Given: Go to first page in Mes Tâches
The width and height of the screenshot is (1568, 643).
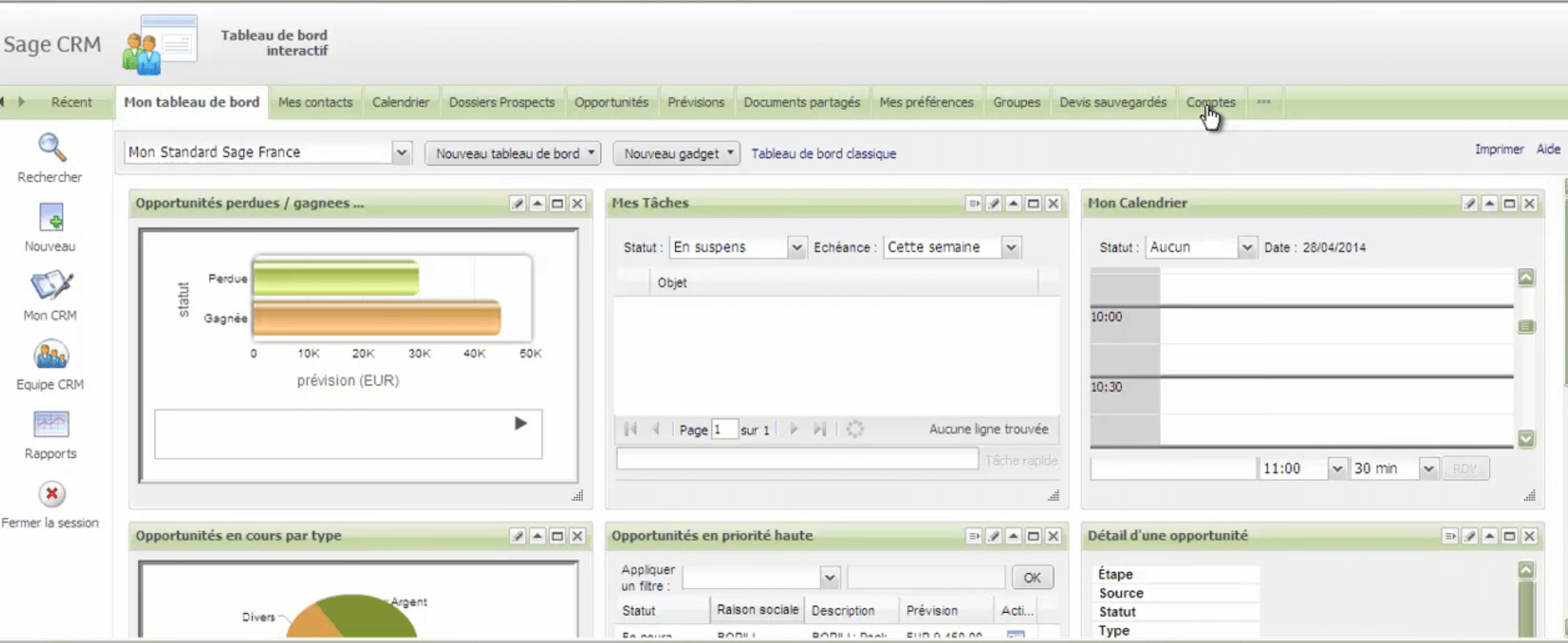Looking at the screenshot, I should (631, 429).
